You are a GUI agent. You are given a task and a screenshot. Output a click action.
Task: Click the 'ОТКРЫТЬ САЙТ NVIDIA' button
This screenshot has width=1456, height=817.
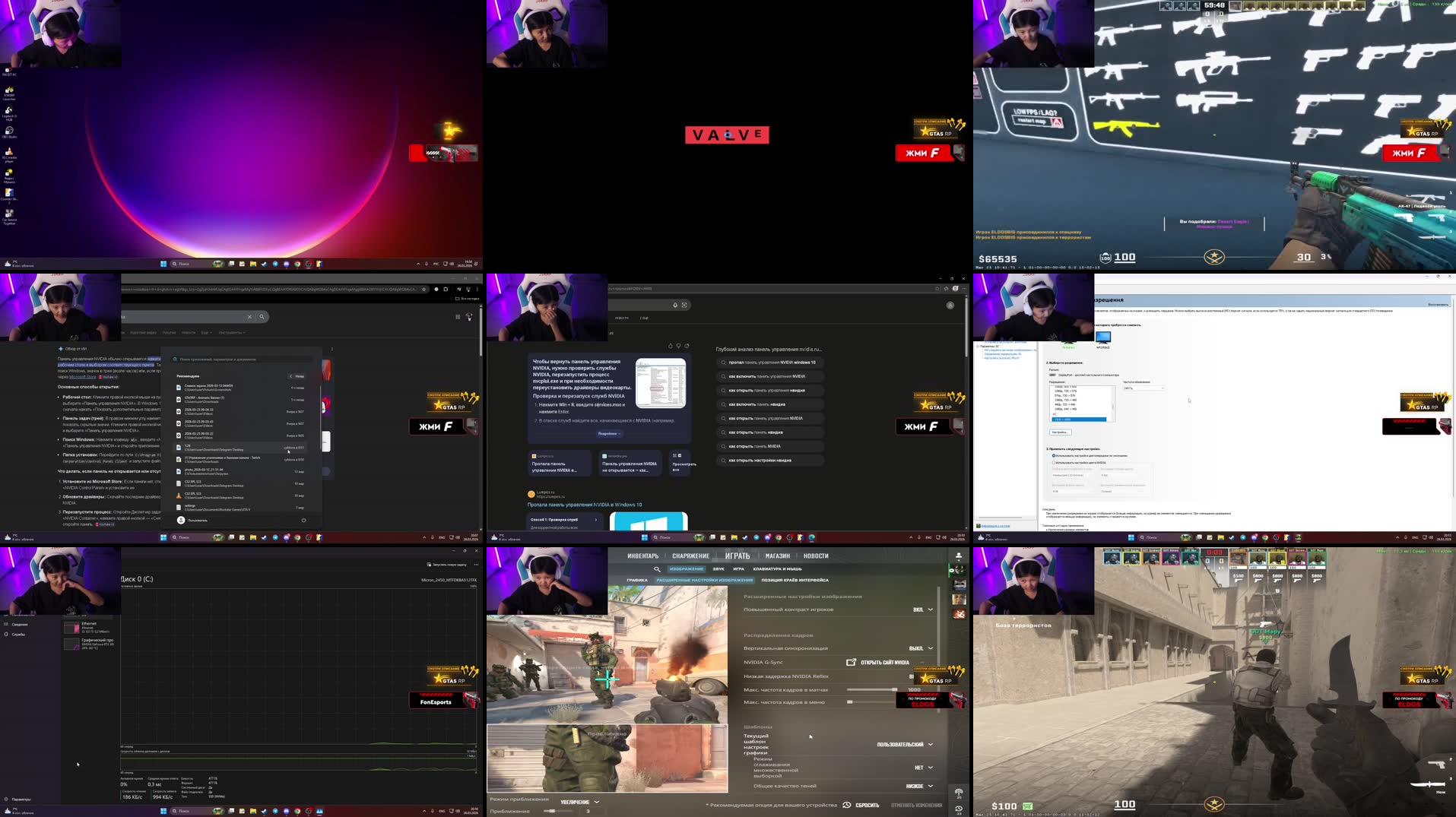[x=878, y=663]
